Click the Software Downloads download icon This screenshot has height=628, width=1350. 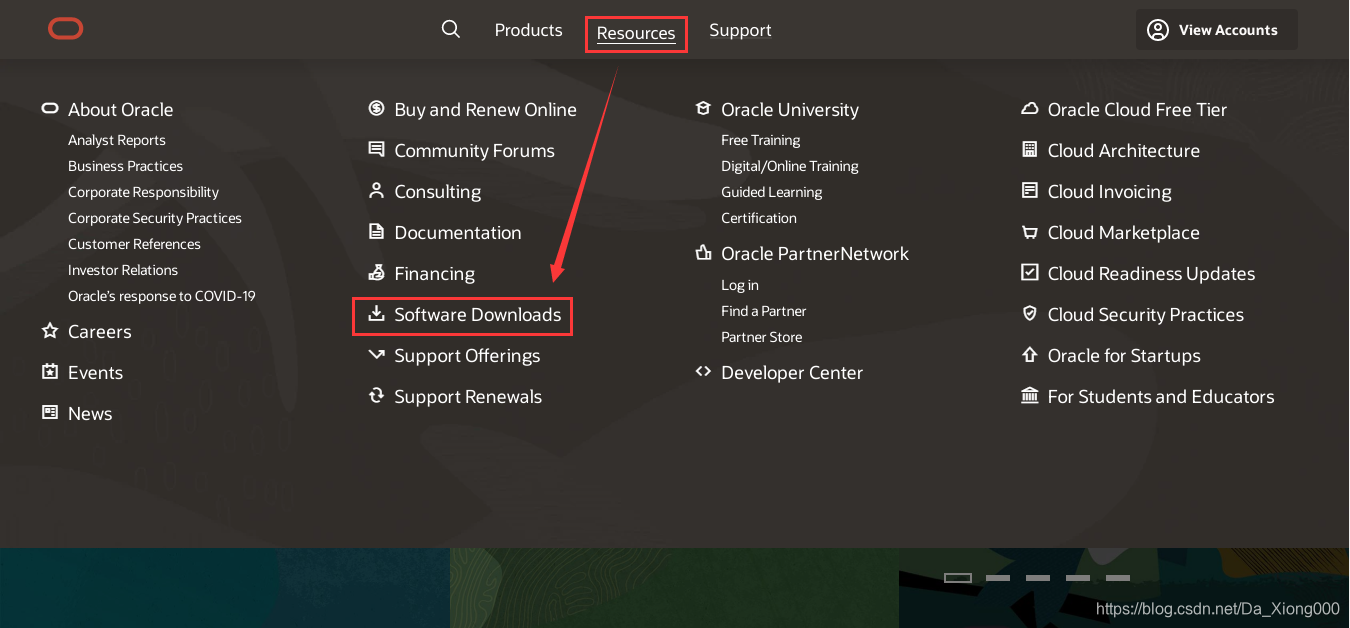tap(376, 313)
